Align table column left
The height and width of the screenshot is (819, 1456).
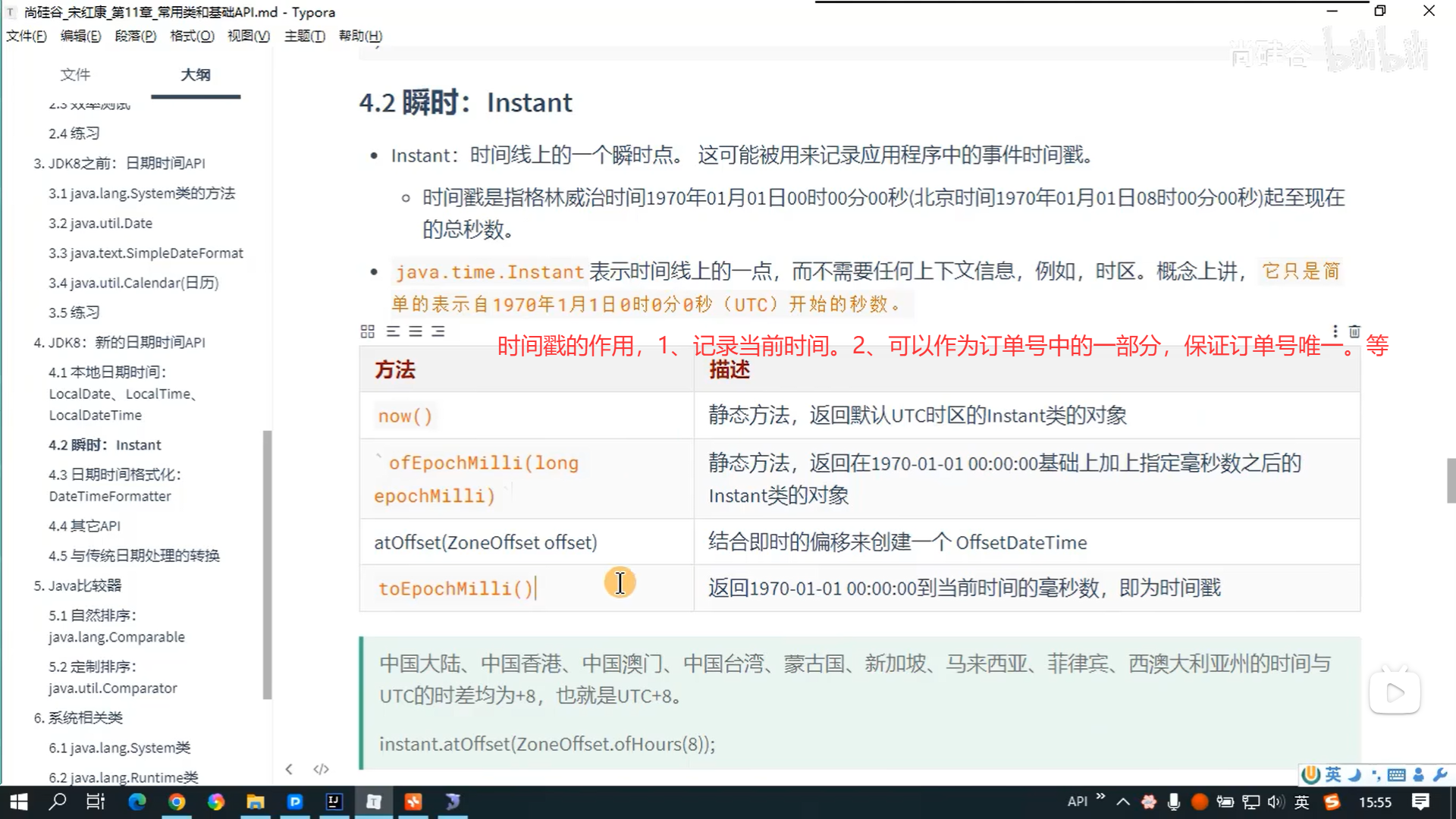coord(393,331)
